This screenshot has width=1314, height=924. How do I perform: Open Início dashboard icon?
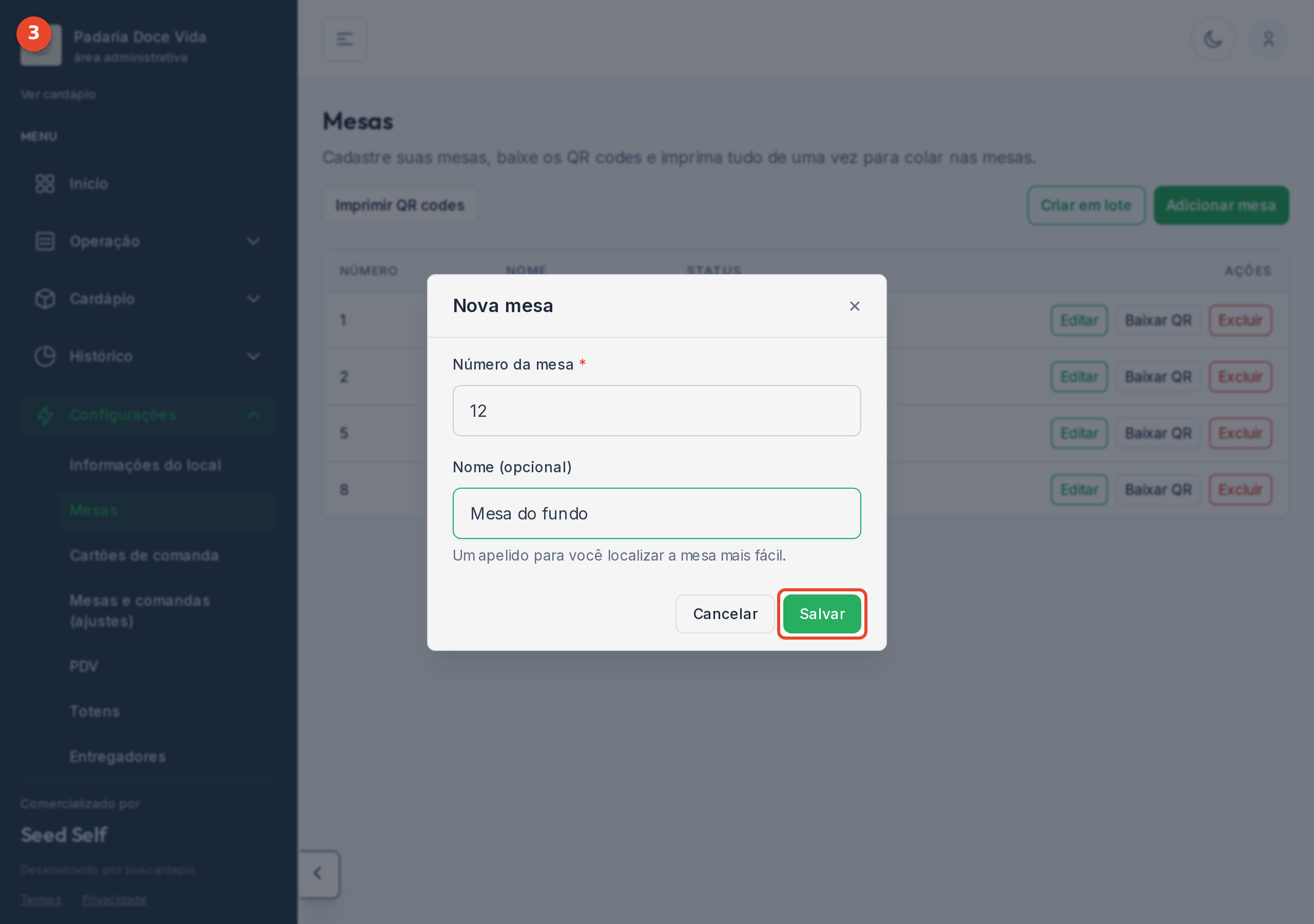[x=45, y=184]
